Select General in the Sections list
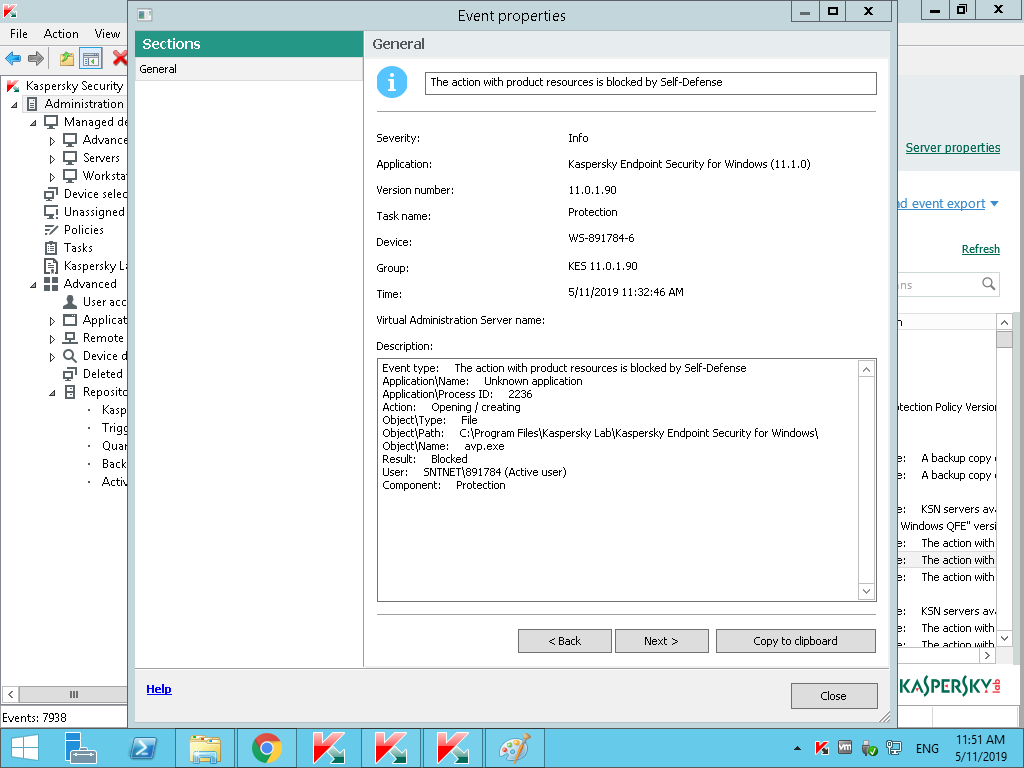The image size is (1024, 768). click(x=158, y=69)
